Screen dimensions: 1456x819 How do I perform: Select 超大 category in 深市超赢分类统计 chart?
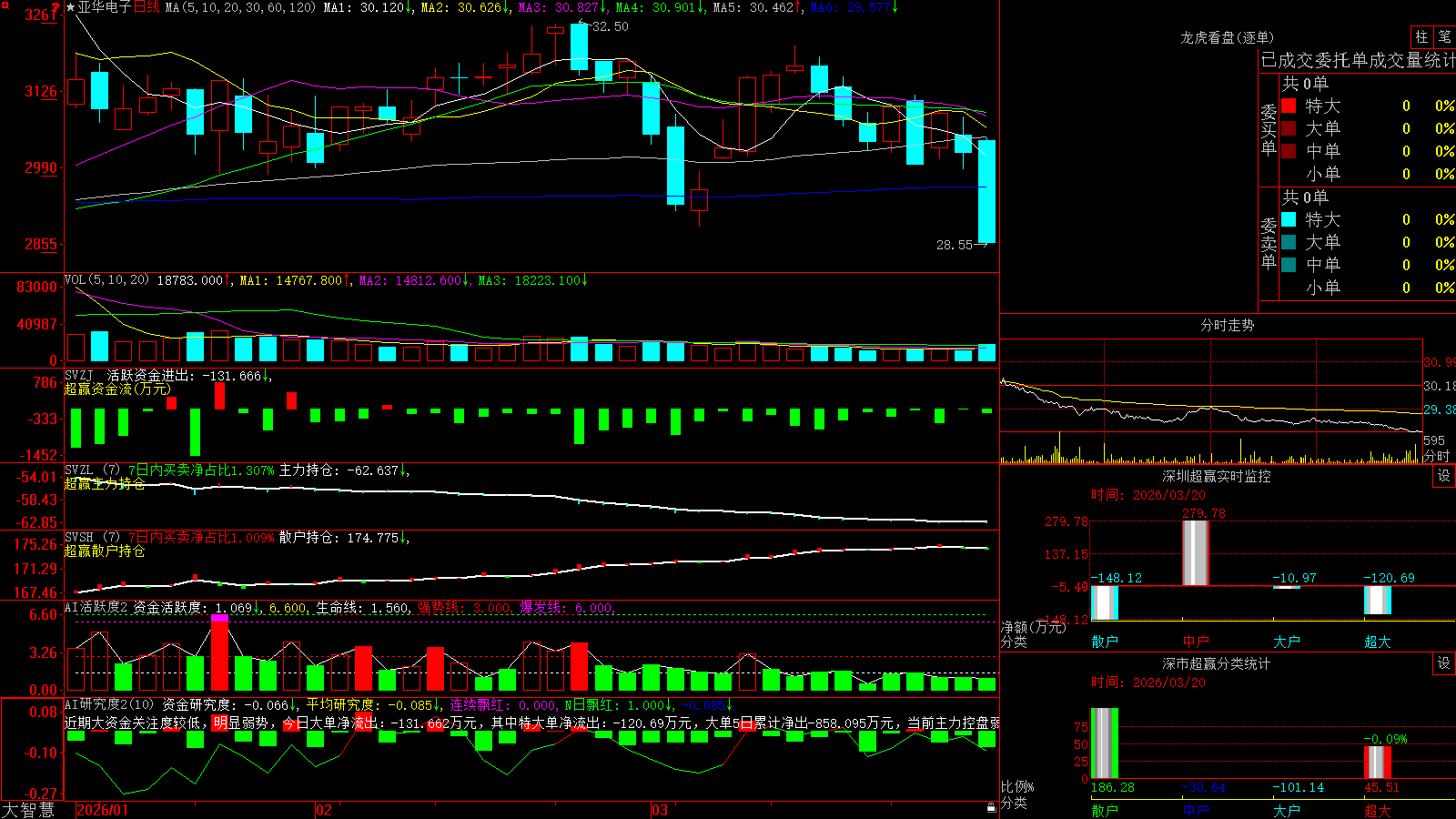(x=1378, y=811)
